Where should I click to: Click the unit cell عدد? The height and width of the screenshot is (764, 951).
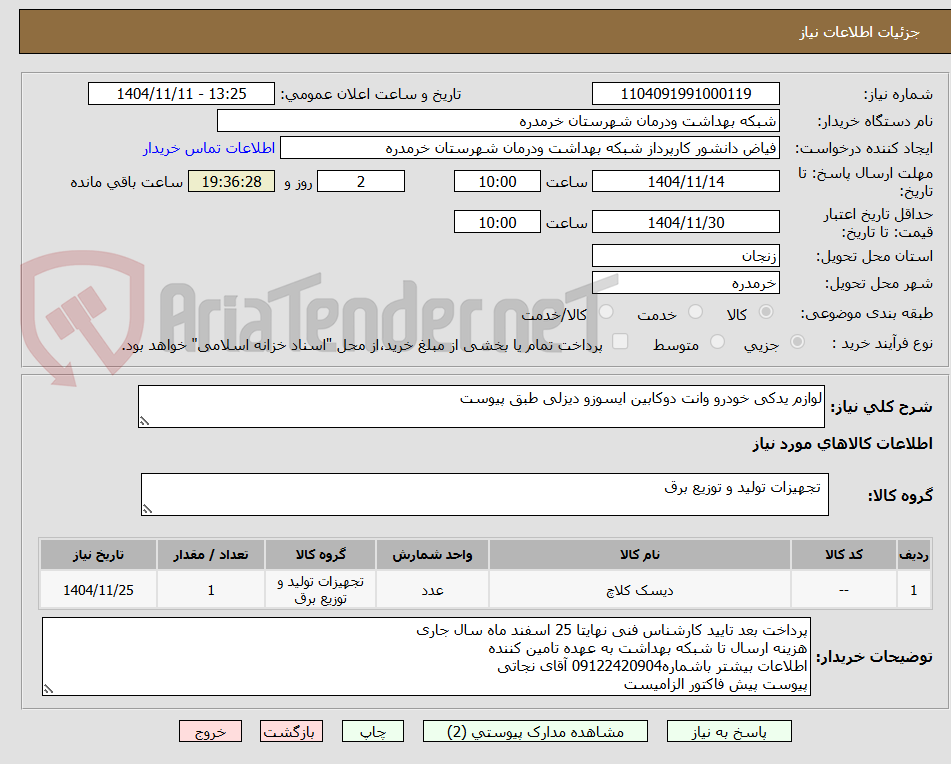[x=432, y=590]
